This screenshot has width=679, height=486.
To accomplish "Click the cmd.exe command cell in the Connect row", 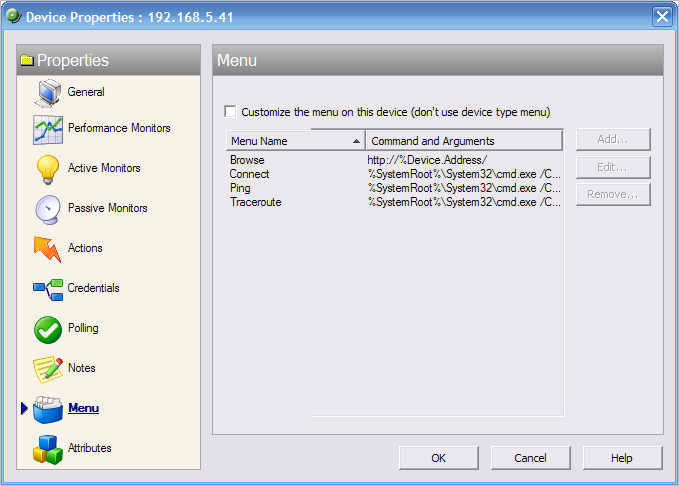I will tap(464, 174).
